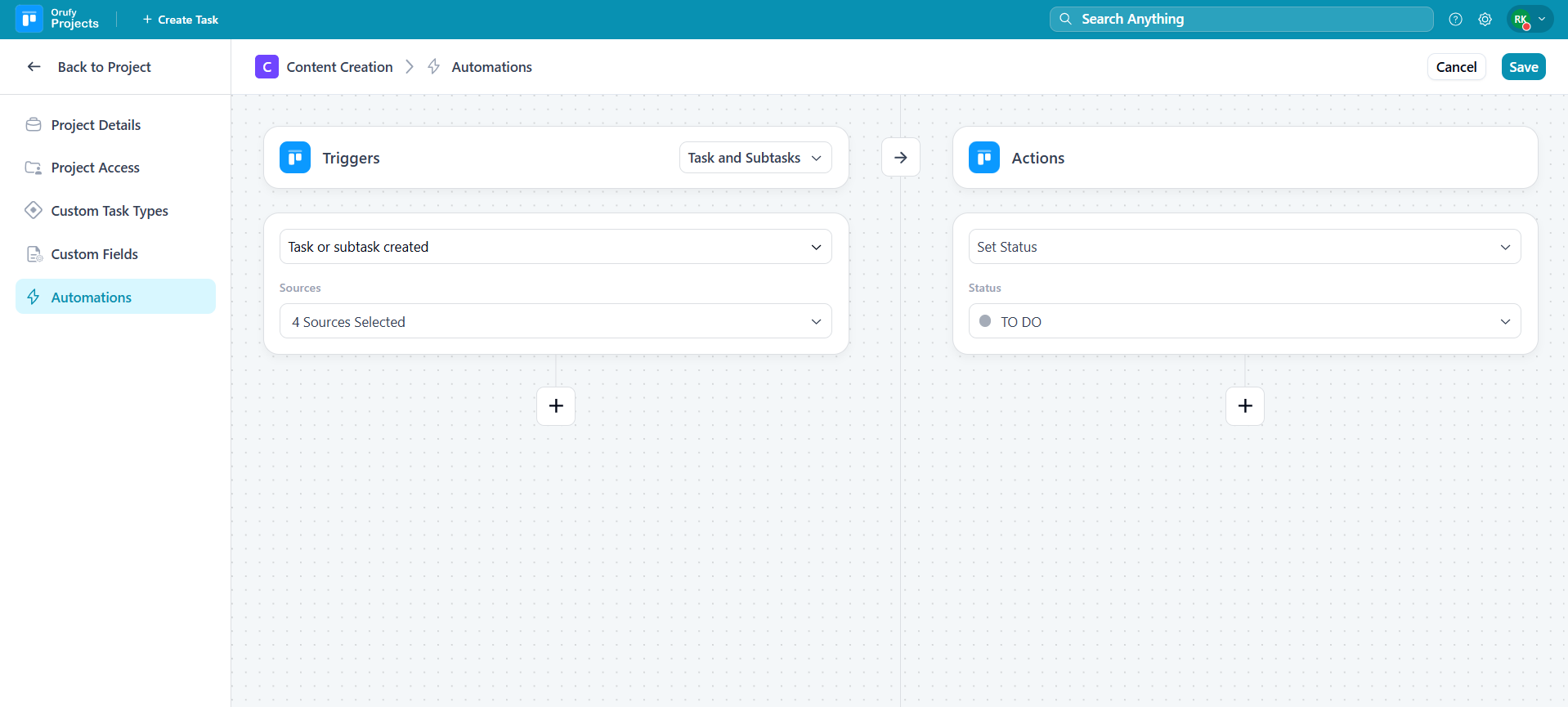
Task: Open the Task or subtask created dropdown
Action: [x=555, y=247]
